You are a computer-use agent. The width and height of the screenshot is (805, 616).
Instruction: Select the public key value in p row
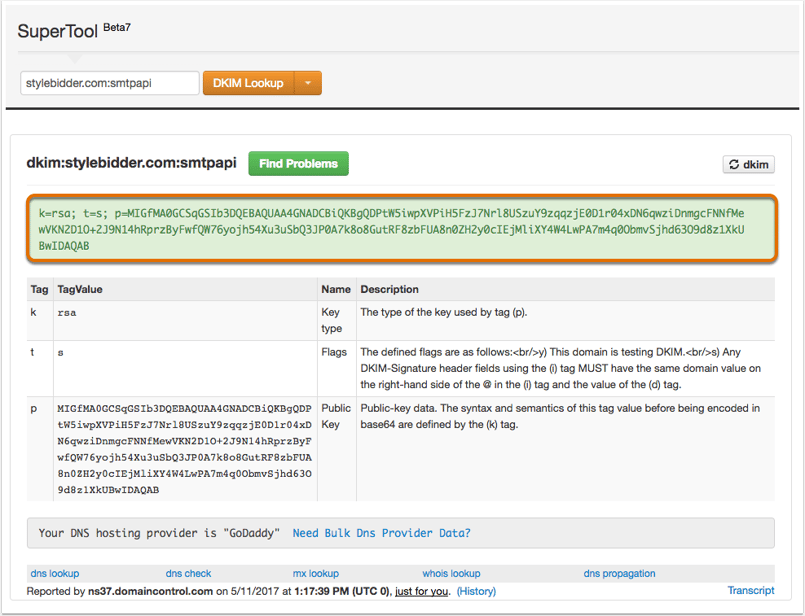click(185, 449)
